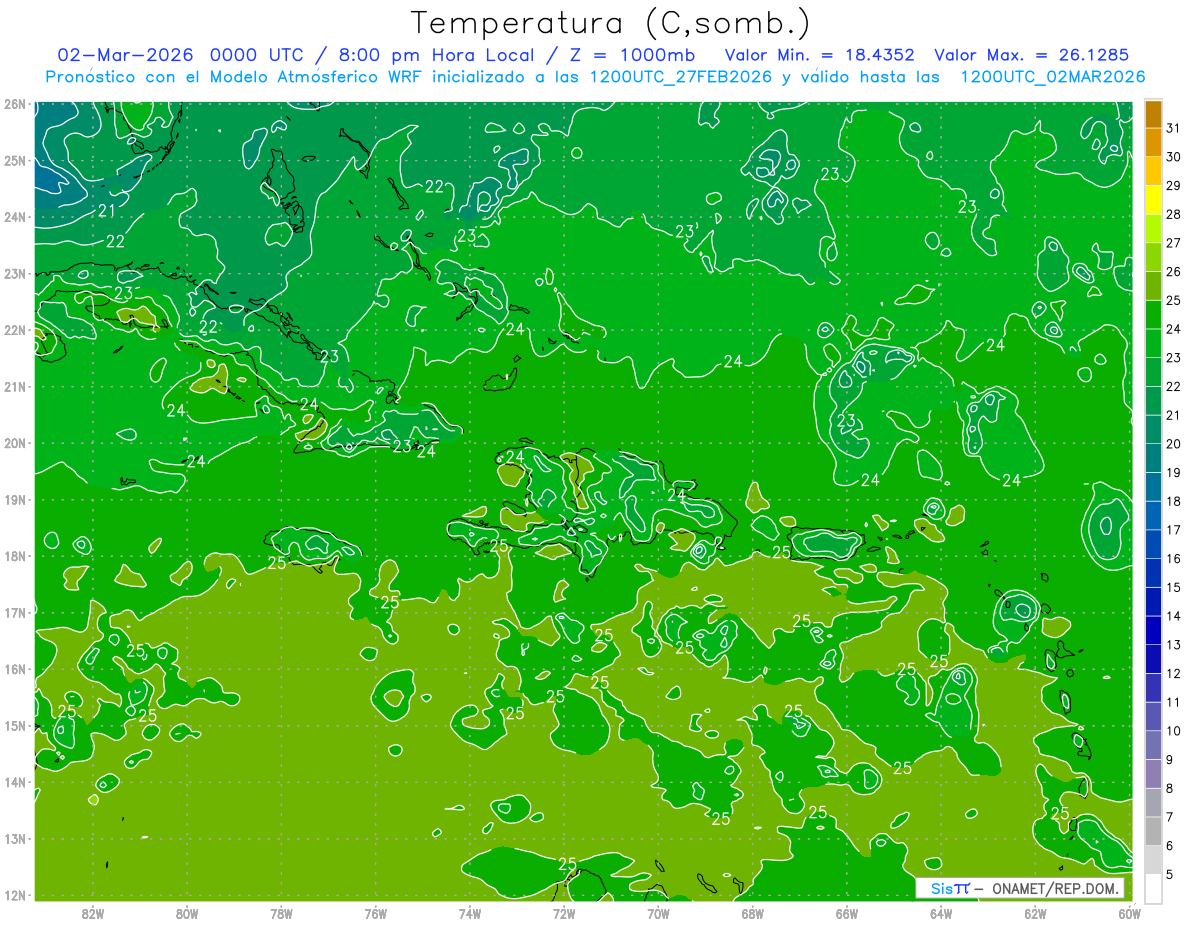Click the 18N latitude axis label

pyautogui.click(x=14, y=556)
